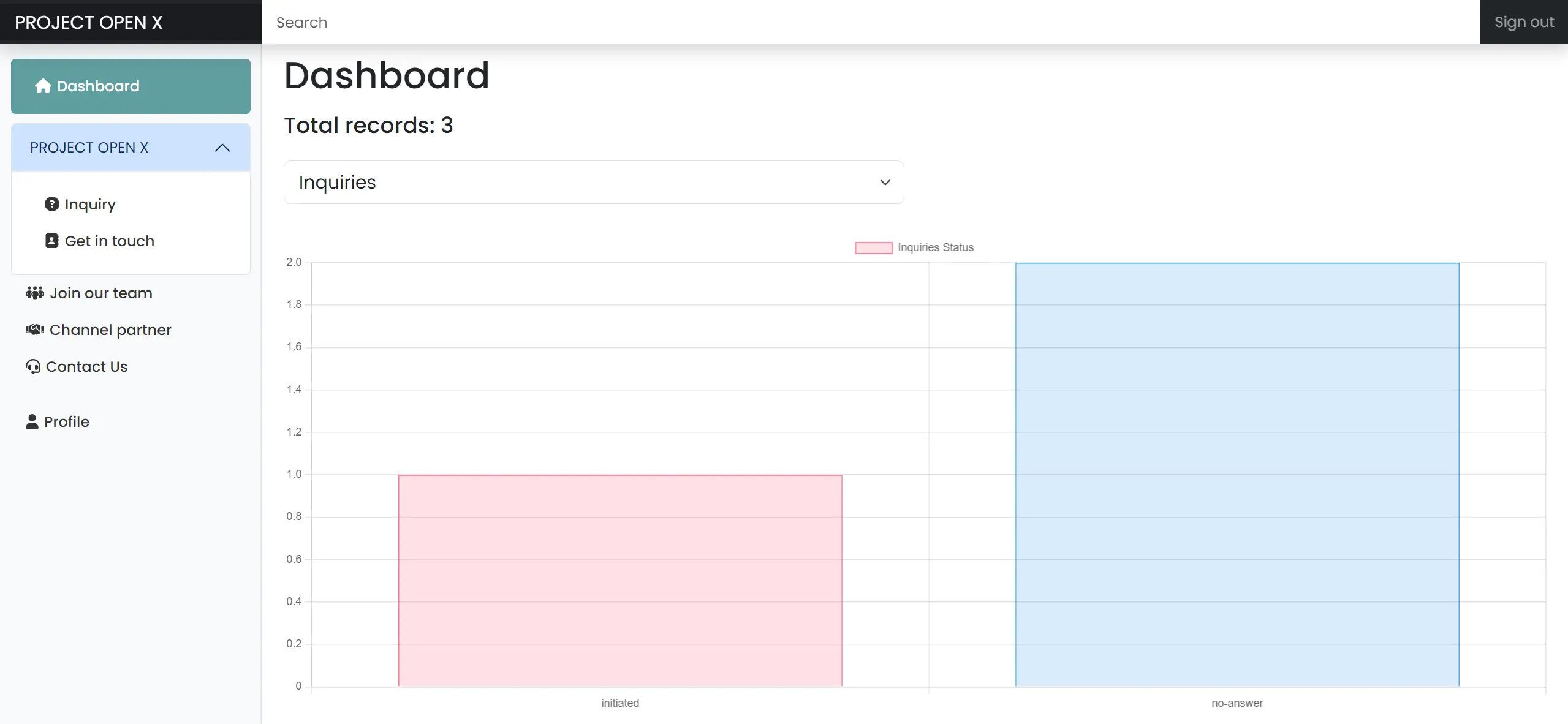Click the Get in touch contact-card icon
Image resolution: width=1568 pixels, height=724 pixels.
tap(52, 241)
